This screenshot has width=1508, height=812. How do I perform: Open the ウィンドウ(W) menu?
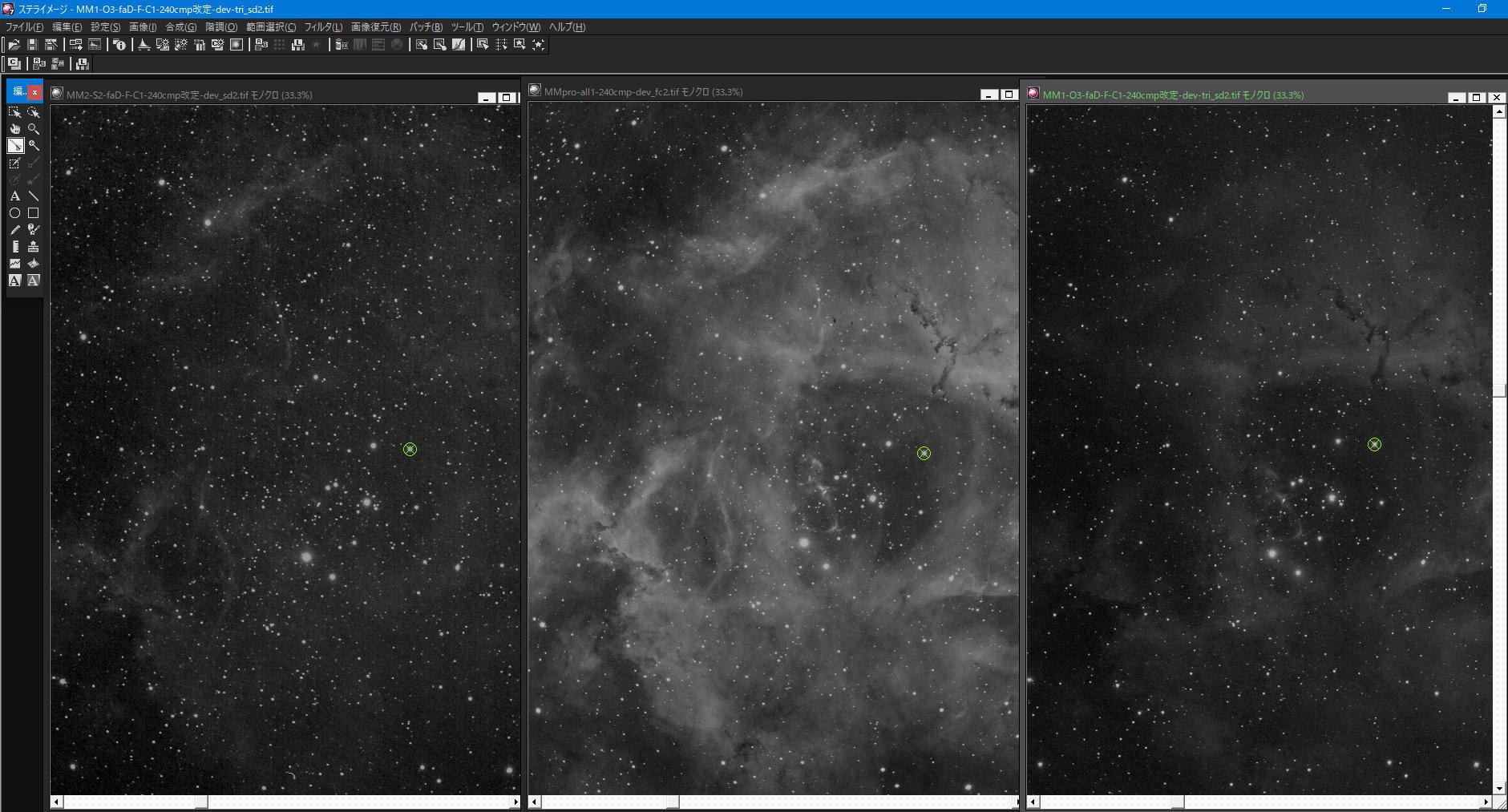(515, 27)
